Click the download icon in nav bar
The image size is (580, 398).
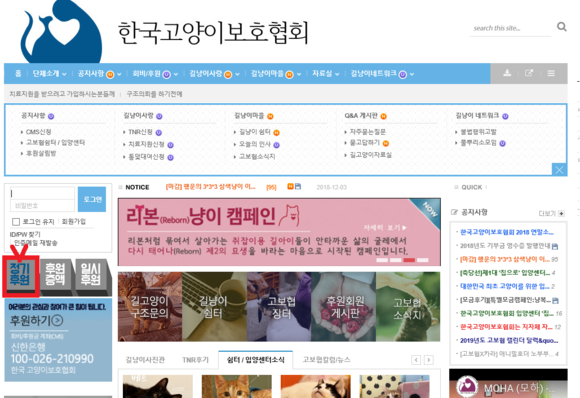pos(507,73)
